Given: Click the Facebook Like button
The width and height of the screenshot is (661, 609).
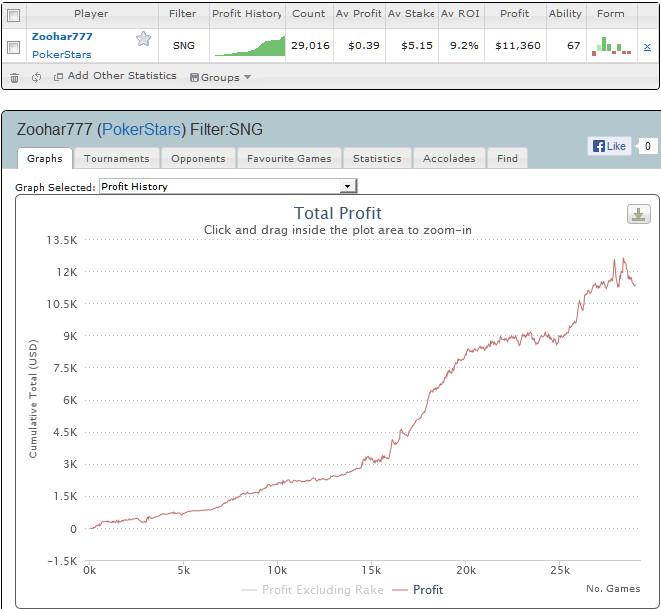Looking at the screenshot, I should 609,146.
